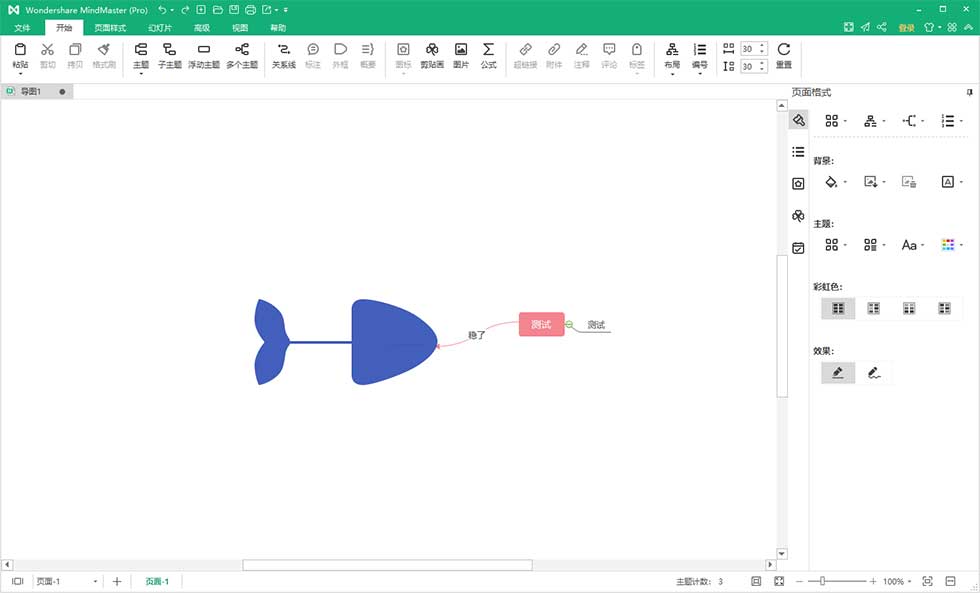Image resolution: width=980 pixels, height=593 pixels.
Task: Insert a Formula (公式)
Action: pyautogui.click(x=488, y=56)
